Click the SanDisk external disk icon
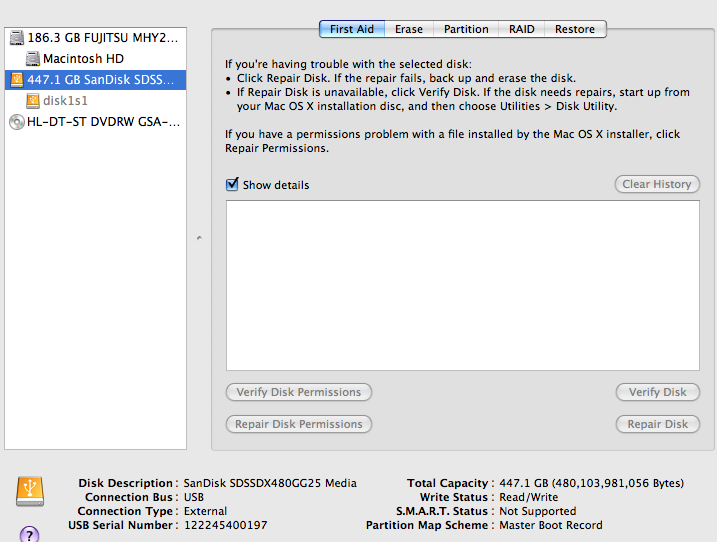The width and height of the screenshot is (717, 542). 16,80
